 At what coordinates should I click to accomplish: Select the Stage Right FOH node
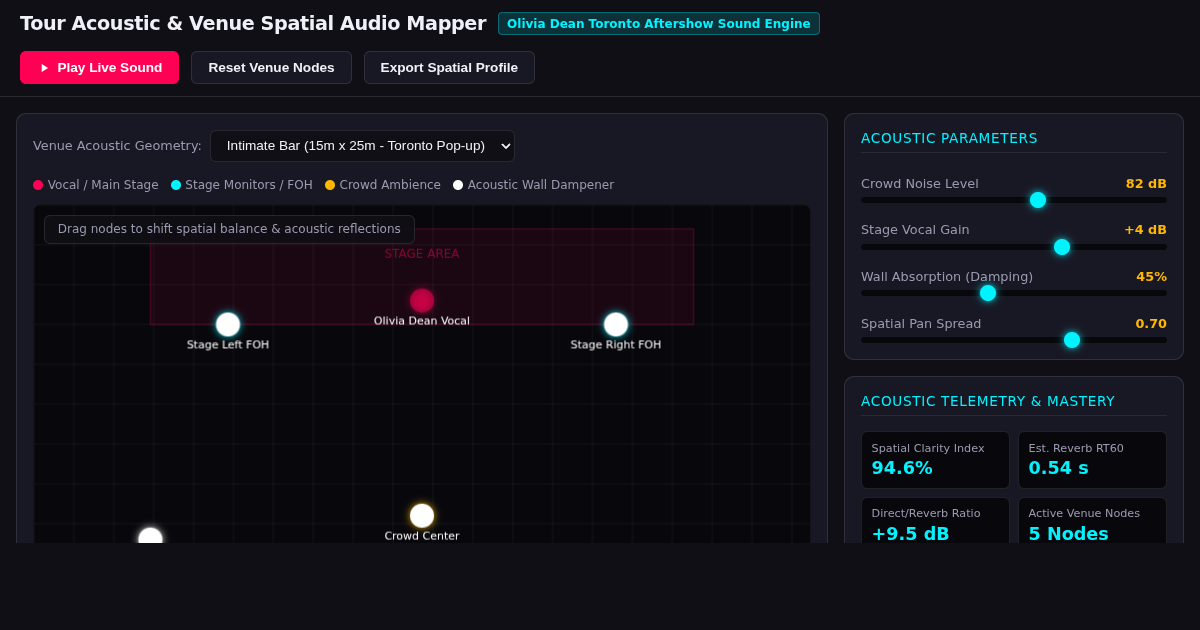[x=616, y=324]
